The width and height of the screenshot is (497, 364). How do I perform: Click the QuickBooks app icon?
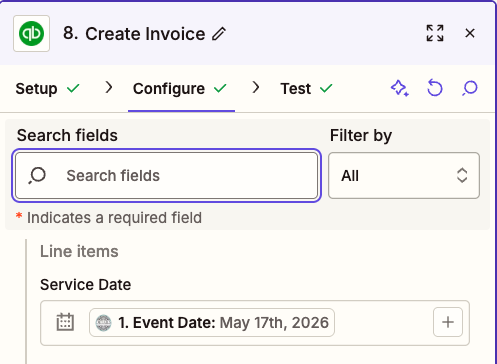(31, 33)
